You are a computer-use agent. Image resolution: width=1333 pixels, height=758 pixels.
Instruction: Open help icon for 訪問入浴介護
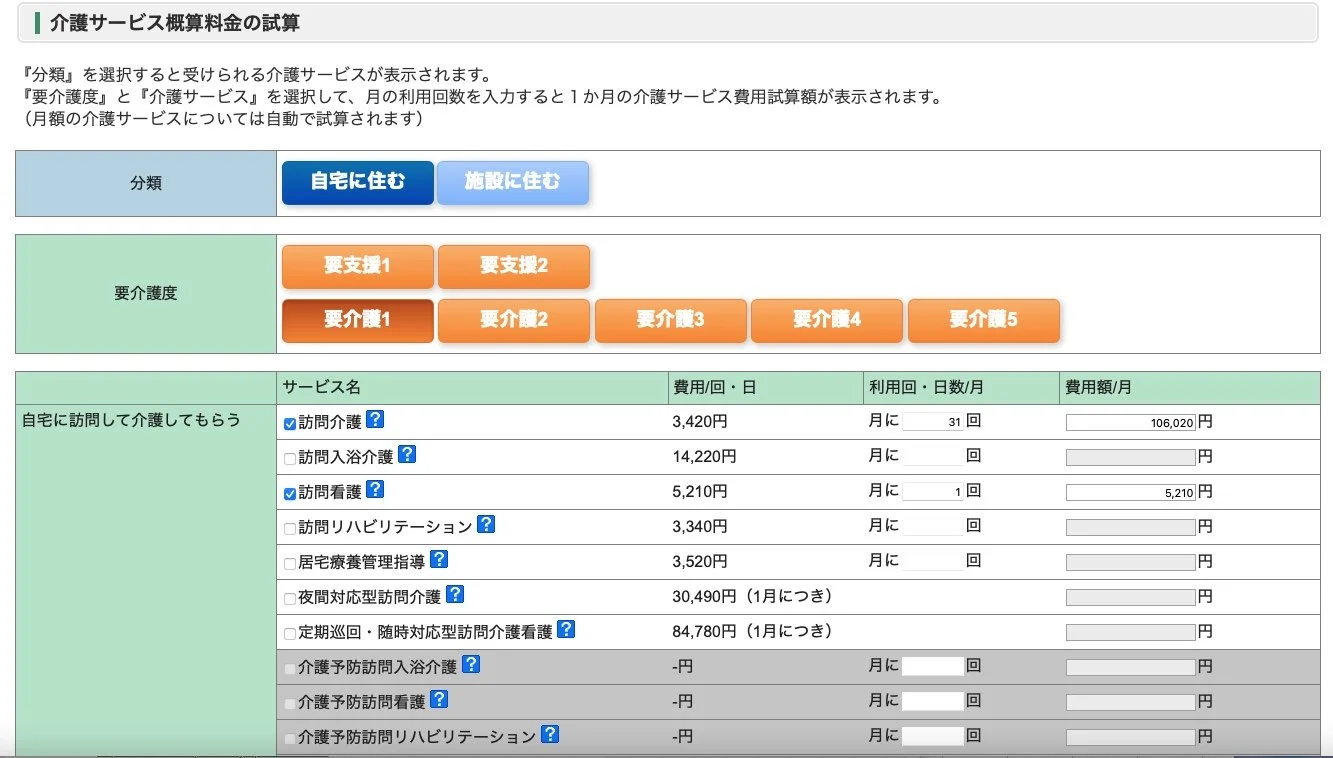tap(407, 454)
